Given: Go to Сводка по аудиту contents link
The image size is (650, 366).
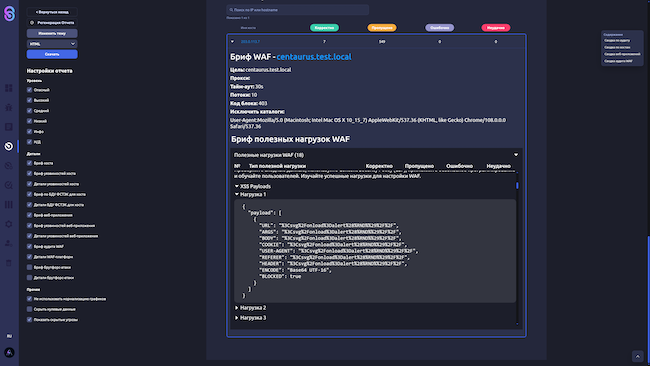Looking at the screenshot, I should pyautogui.click(x=617, y=41).
